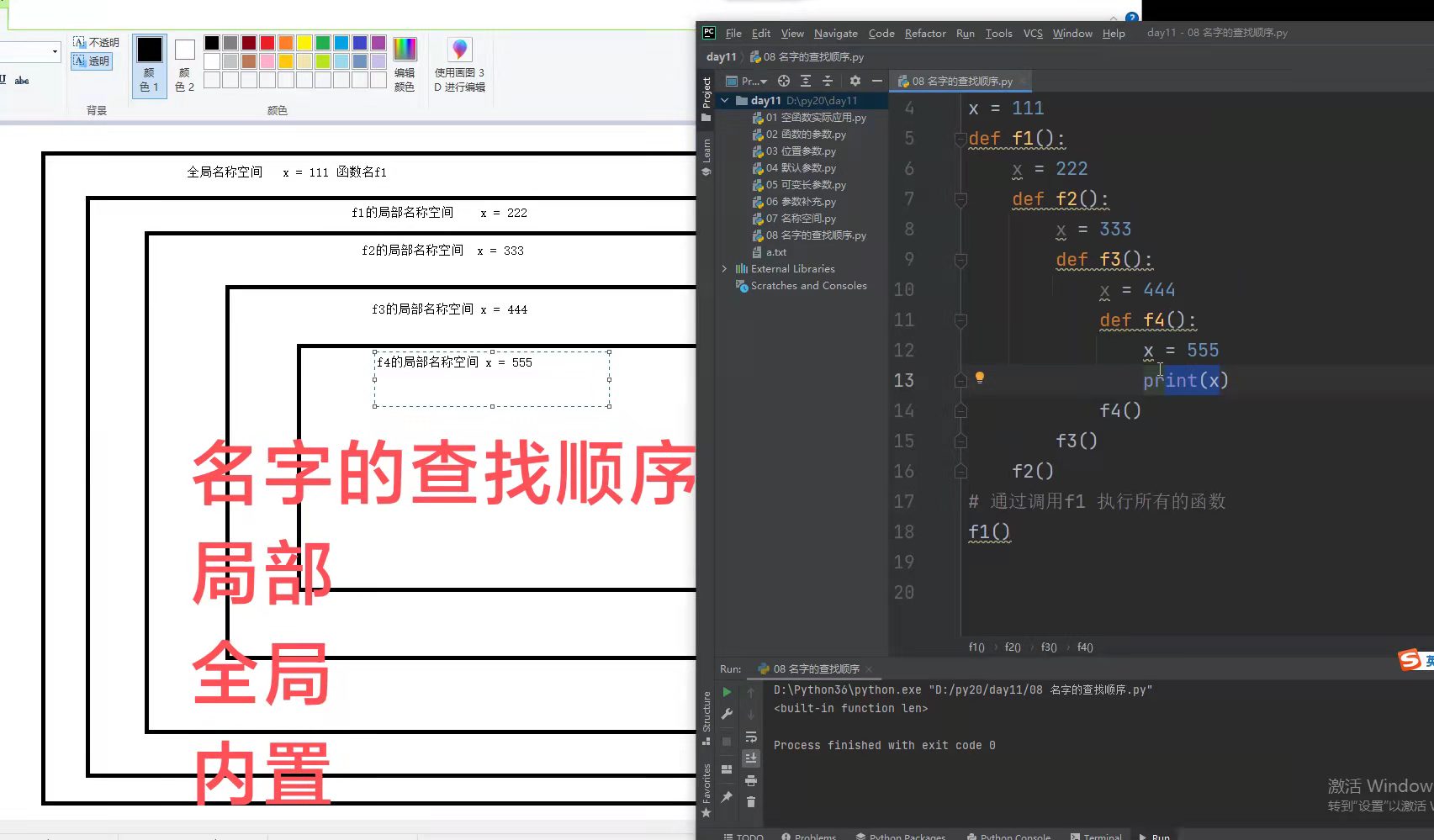
Task: Select the opaque (不透明) background option
Action: [x=96, y=42]
